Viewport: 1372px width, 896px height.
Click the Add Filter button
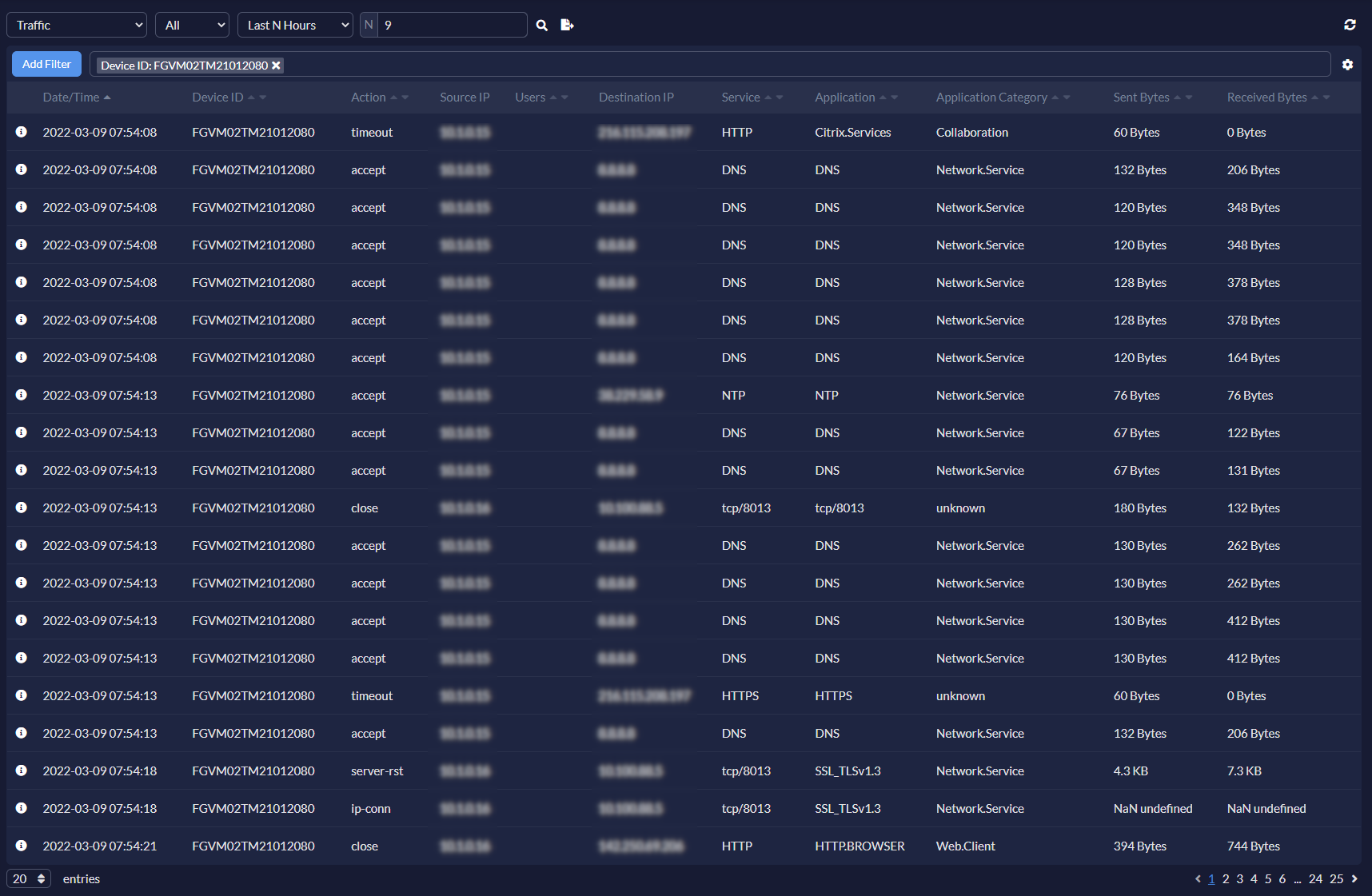pyautogui.click(x=46, y=64)
